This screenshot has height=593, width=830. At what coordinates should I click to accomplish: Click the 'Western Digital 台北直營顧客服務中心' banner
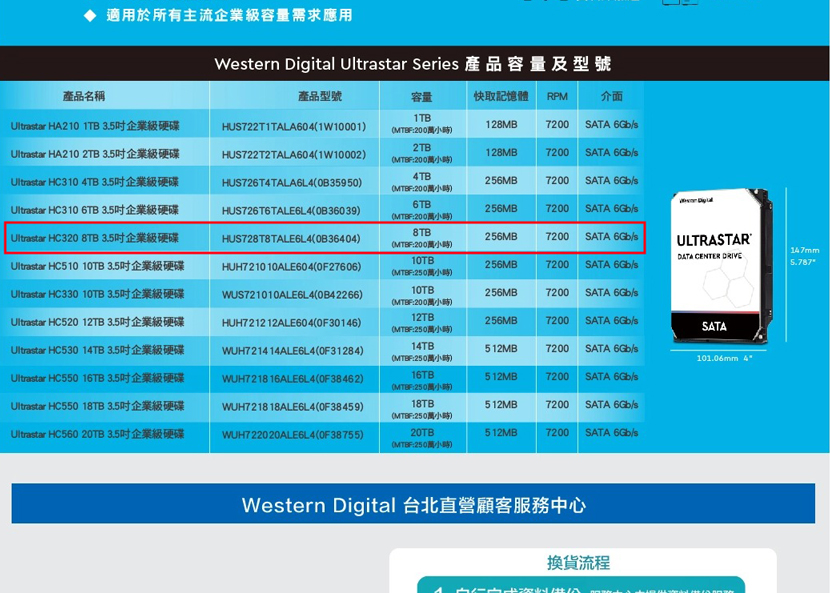[413, 504]
